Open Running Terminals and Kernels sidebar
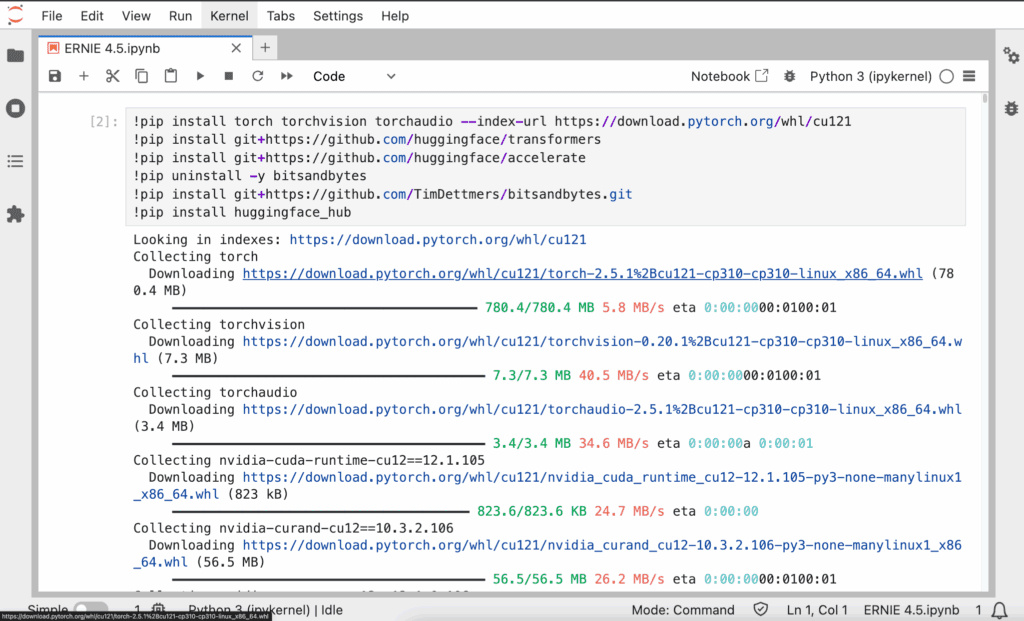 [16, 108]
